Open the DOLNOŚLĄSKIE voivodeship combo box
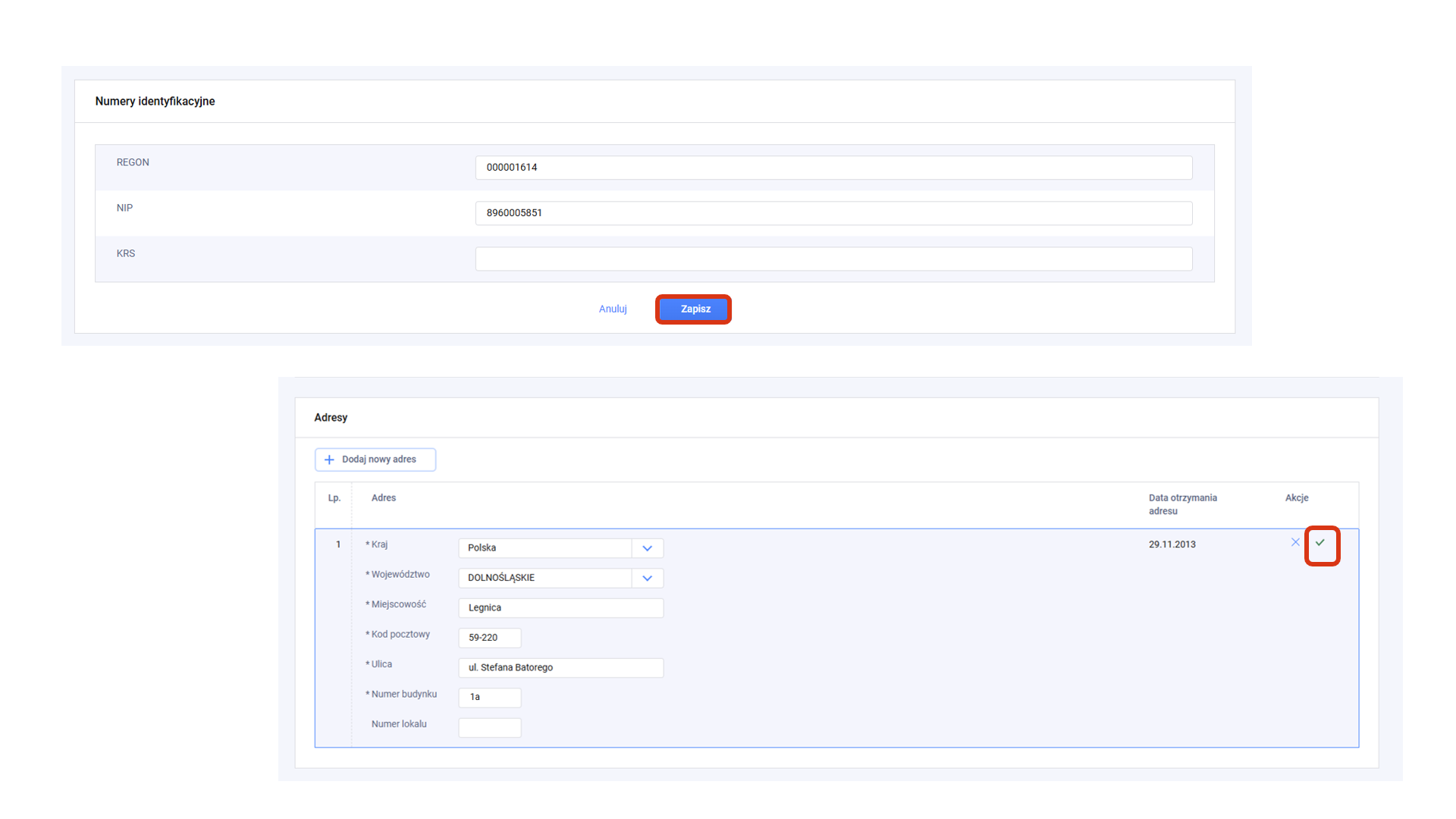Image resolution: width=1456 pixels, height=819 pixels. pyautogui.click(x=545, y=578)
